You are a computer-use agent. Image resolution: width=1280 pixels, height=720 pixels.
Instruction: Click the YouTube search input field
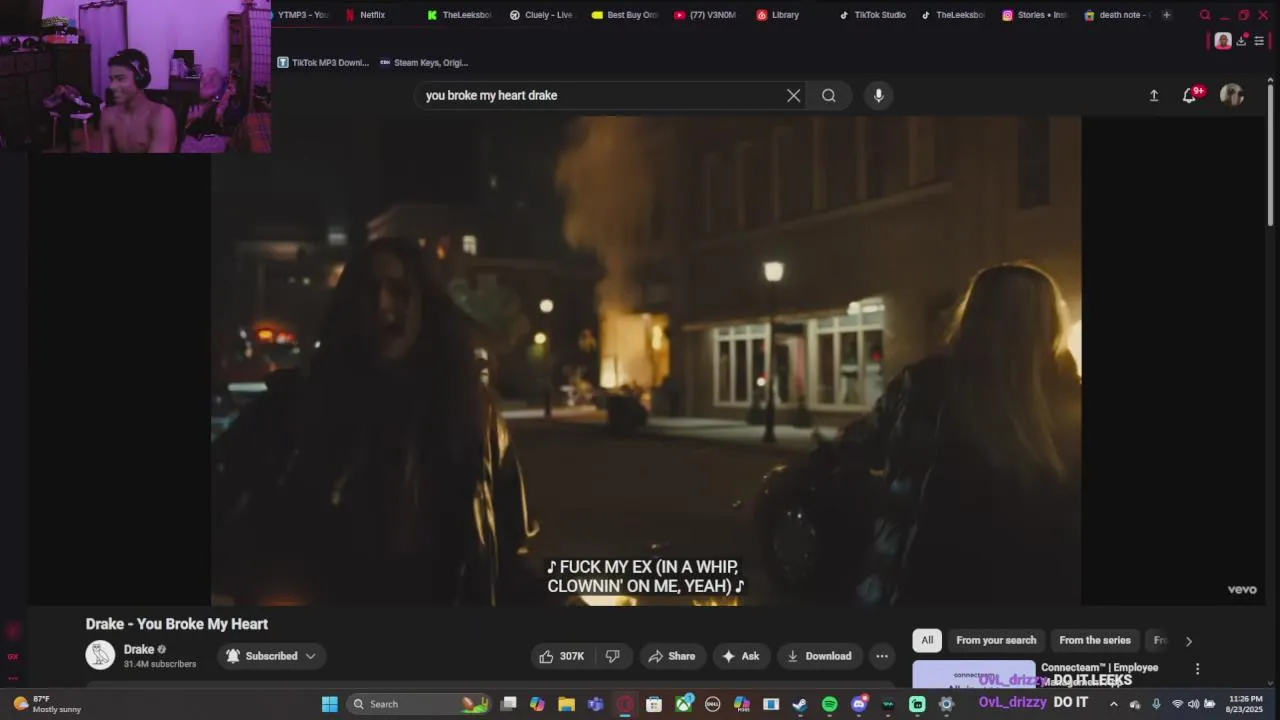[600, 96]
